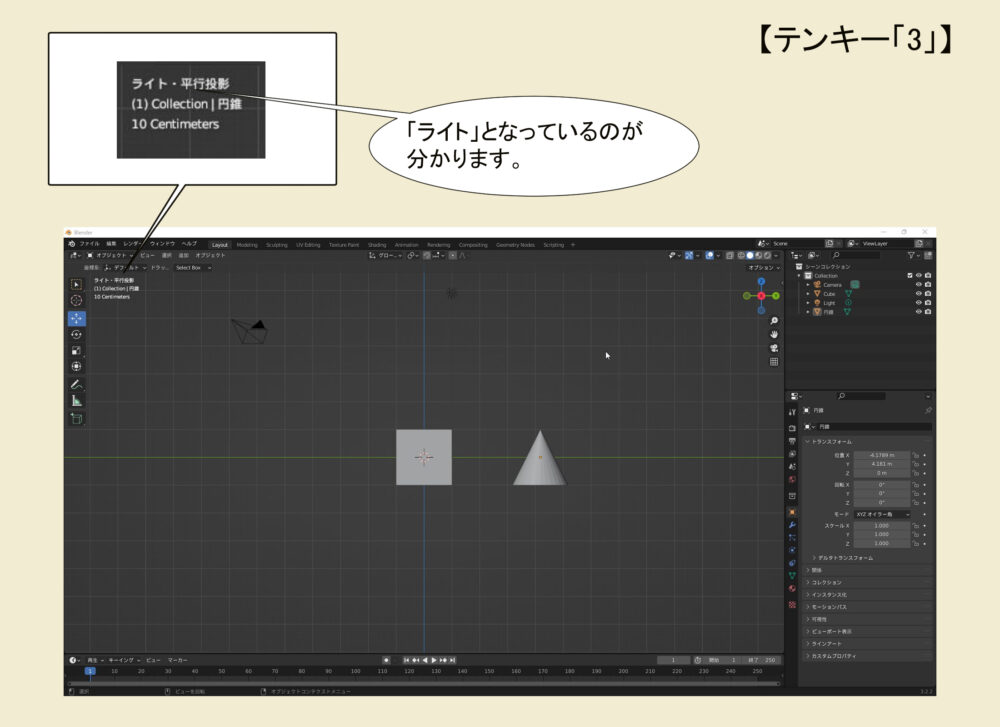Image resolution: width=1000 pixels, height=727 pixels.
Task: Switch to the UV Editing workspace tab
Action: click(x=308, y=245)
